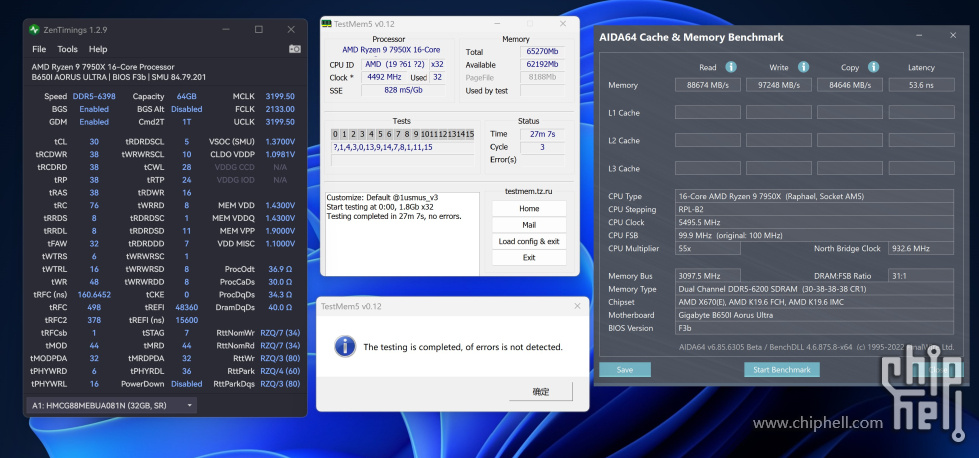Image resolution: width=979 pixels, height=458 pixels.
Task: Click the testmem.tz.ru link
Action: pyautogui.click(x=528, y=191)
